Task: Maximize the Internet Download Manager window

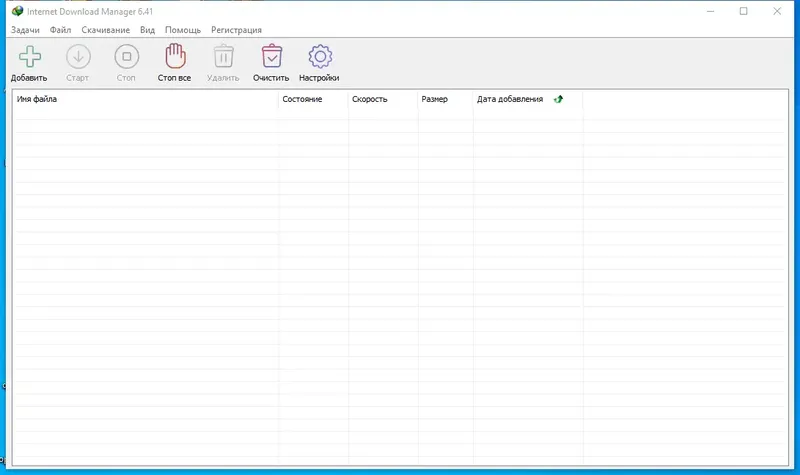Action: coord(743,11)
